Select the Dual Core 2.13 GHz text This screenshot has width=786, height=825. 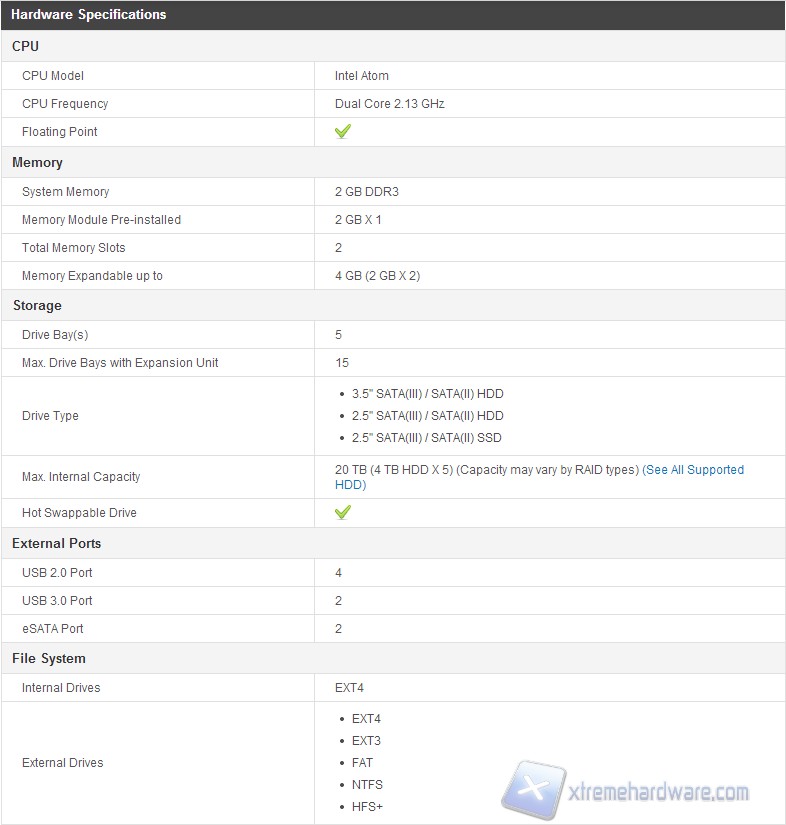[x=389, y=104]
